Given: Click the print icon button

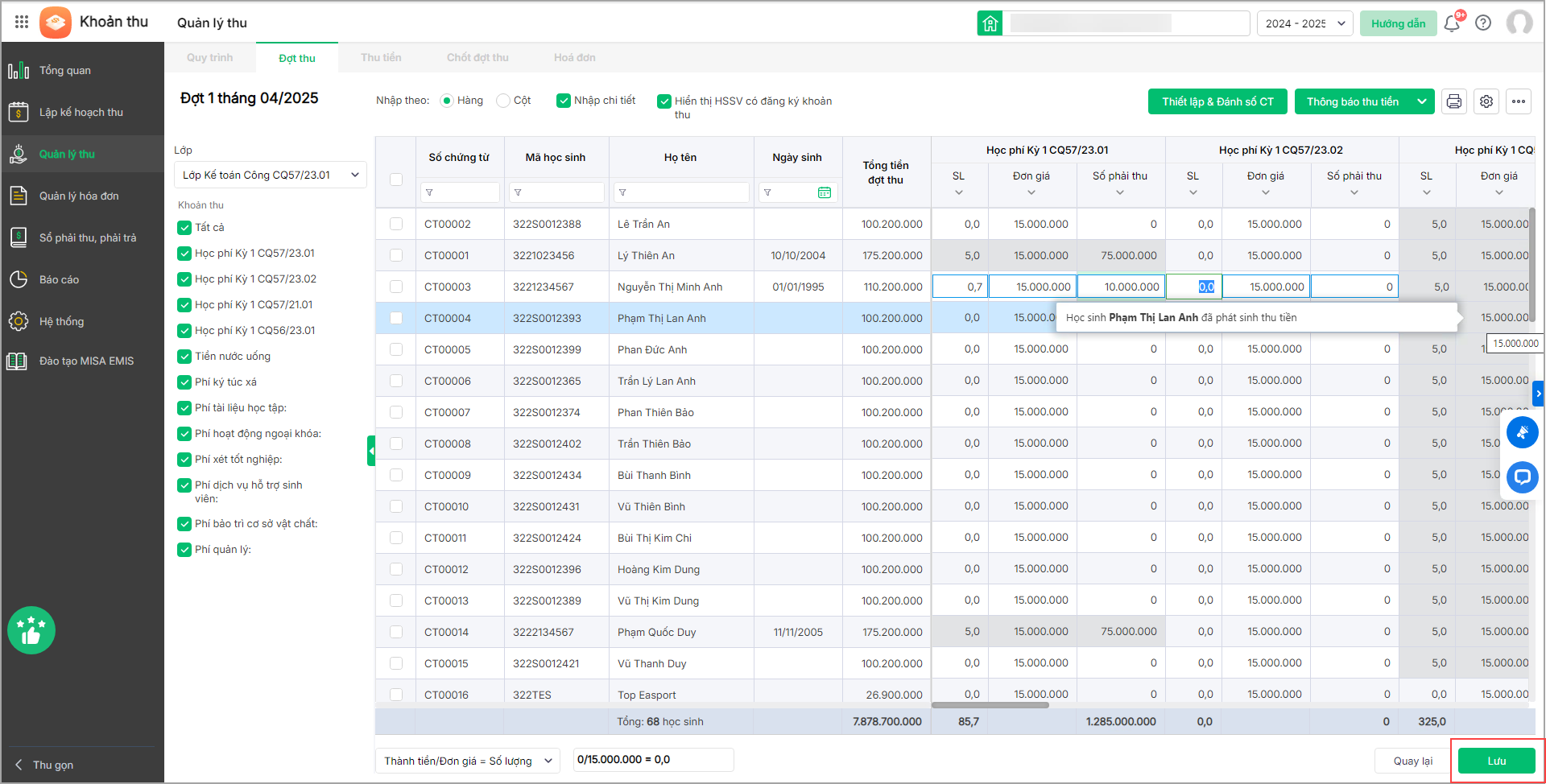Looking at the screenshot, I should coord(1453,101).
